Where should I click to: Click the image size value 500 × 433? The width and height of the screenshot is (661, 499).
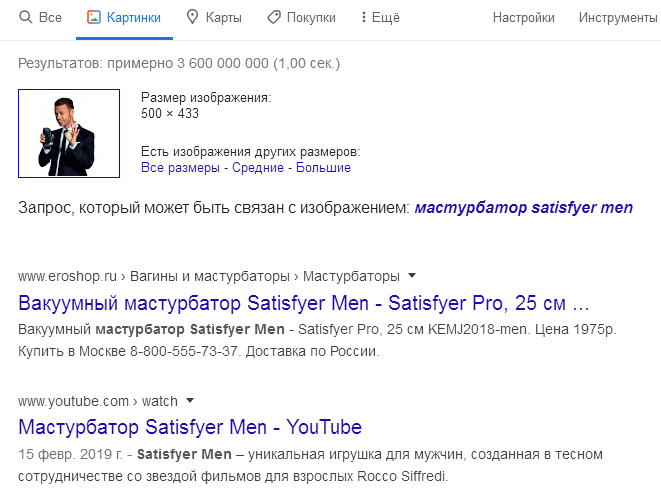tap(170, 113)
